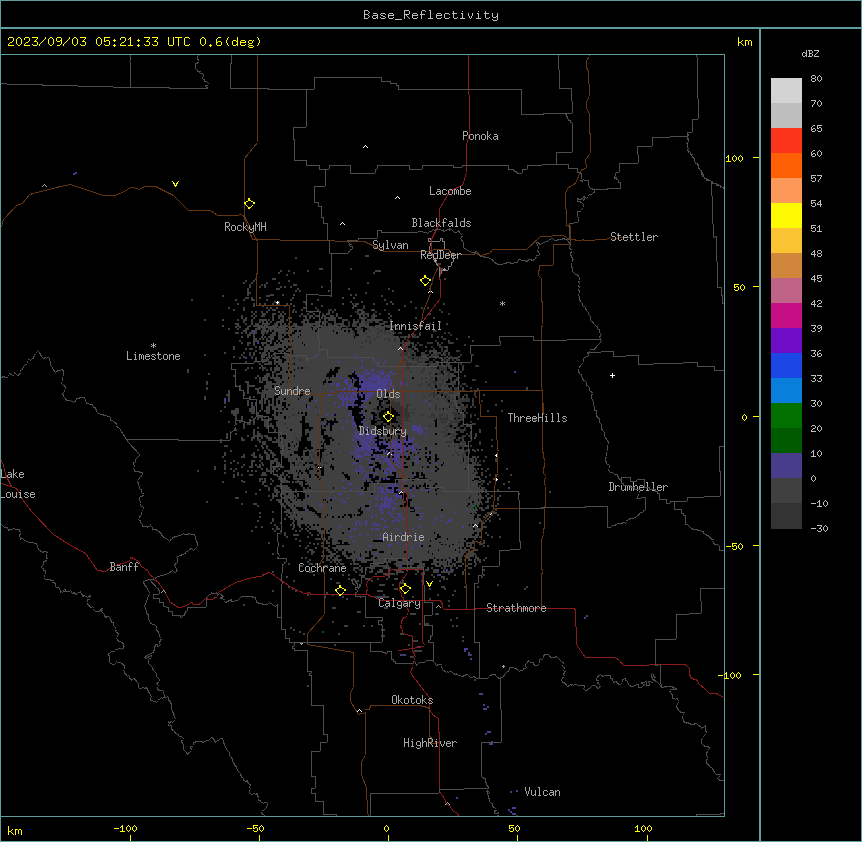Click the 50 tick label on right vertical axis
Viewport: 862px width, 842px height.
point(739,287)
